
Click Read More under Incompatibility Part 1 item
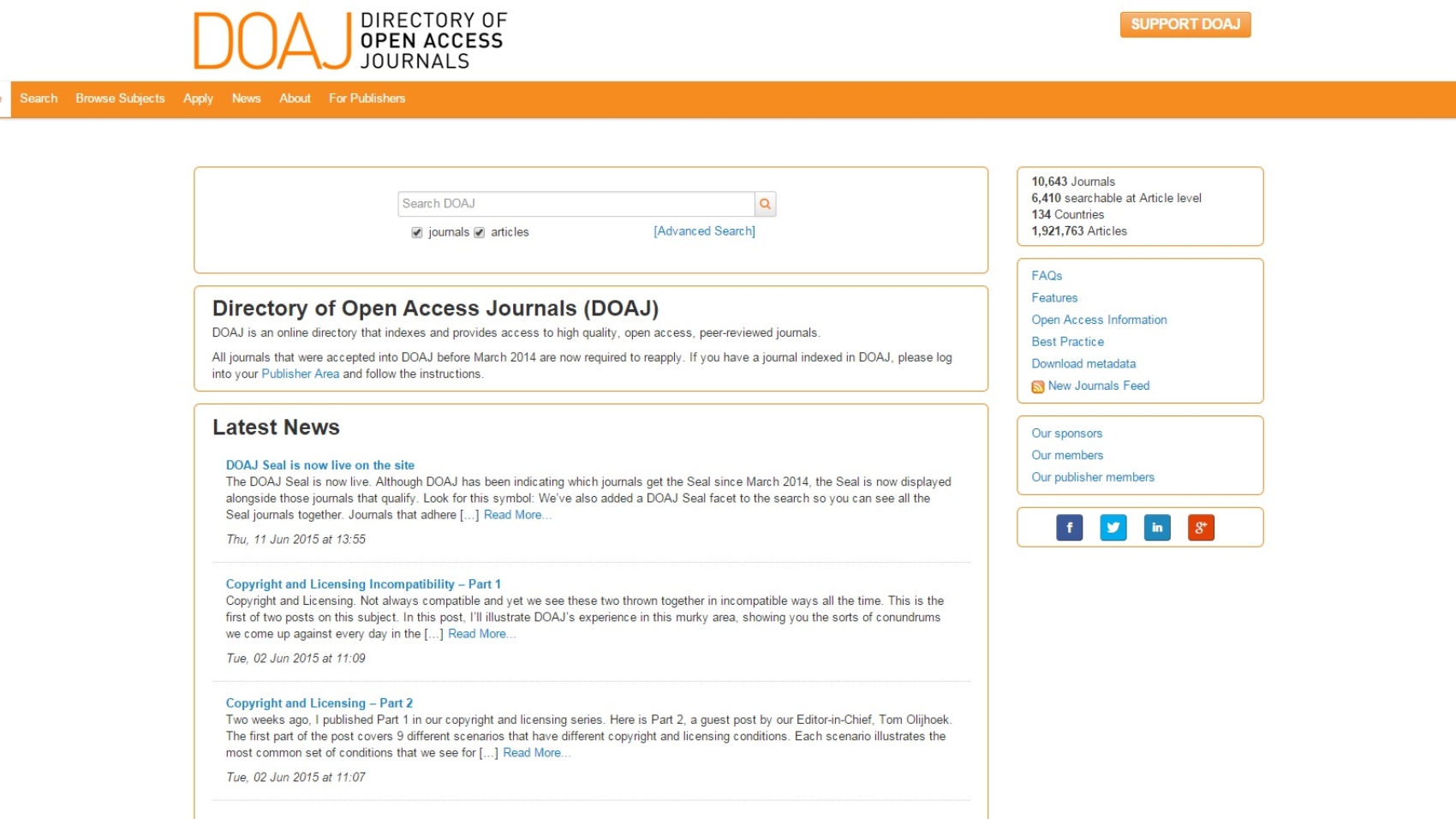(x=481, y=634)
